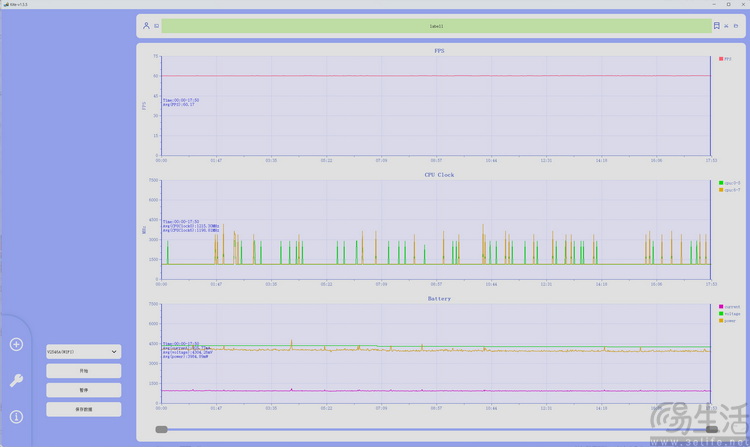Click the left handle of timeline slider
Screen dimensions: 750x447
(161, 429)
